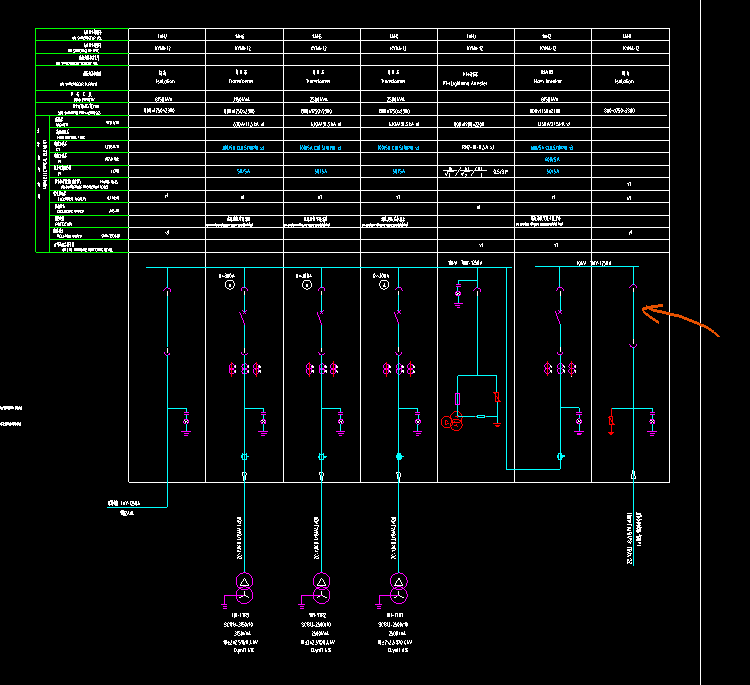Click the cable termination symbol on the rightmost feeder
The width and height of the screenshot is (750, 685).
[633, 475]
